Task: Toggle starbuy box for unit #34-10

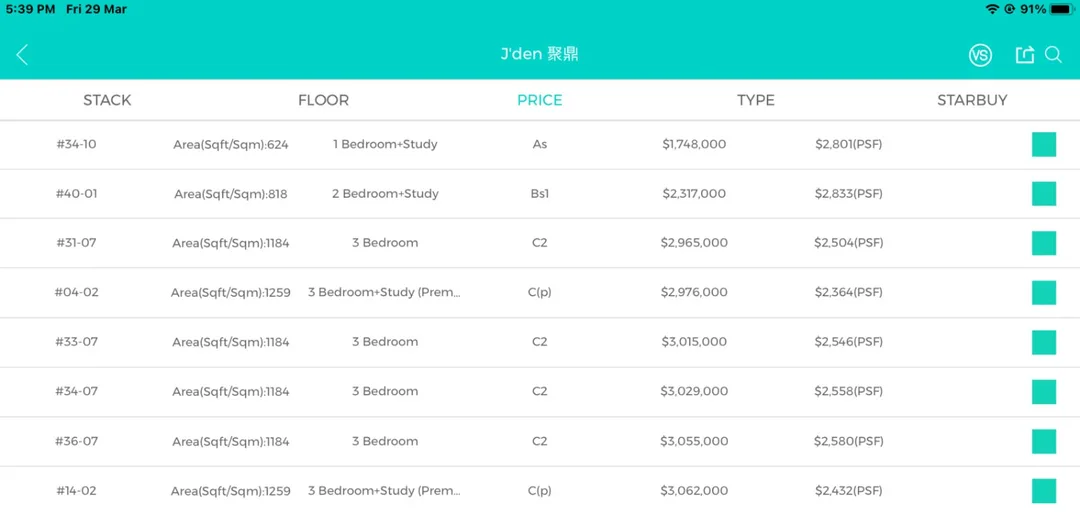Action: click(1043, 145)
